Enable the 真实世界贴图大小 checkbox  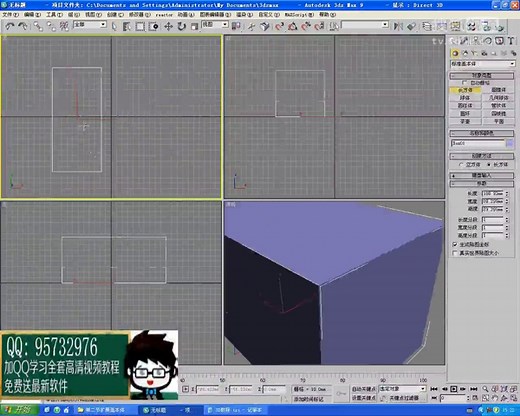pyautogui.click(x=455, y=253)
